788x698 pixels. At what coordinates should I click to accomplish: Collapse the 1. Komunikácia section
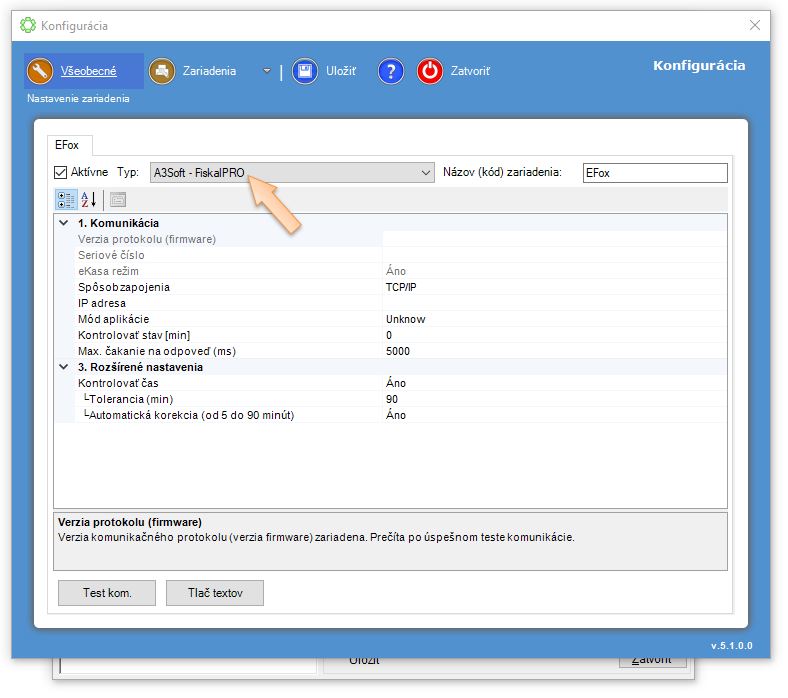(64, 223)
